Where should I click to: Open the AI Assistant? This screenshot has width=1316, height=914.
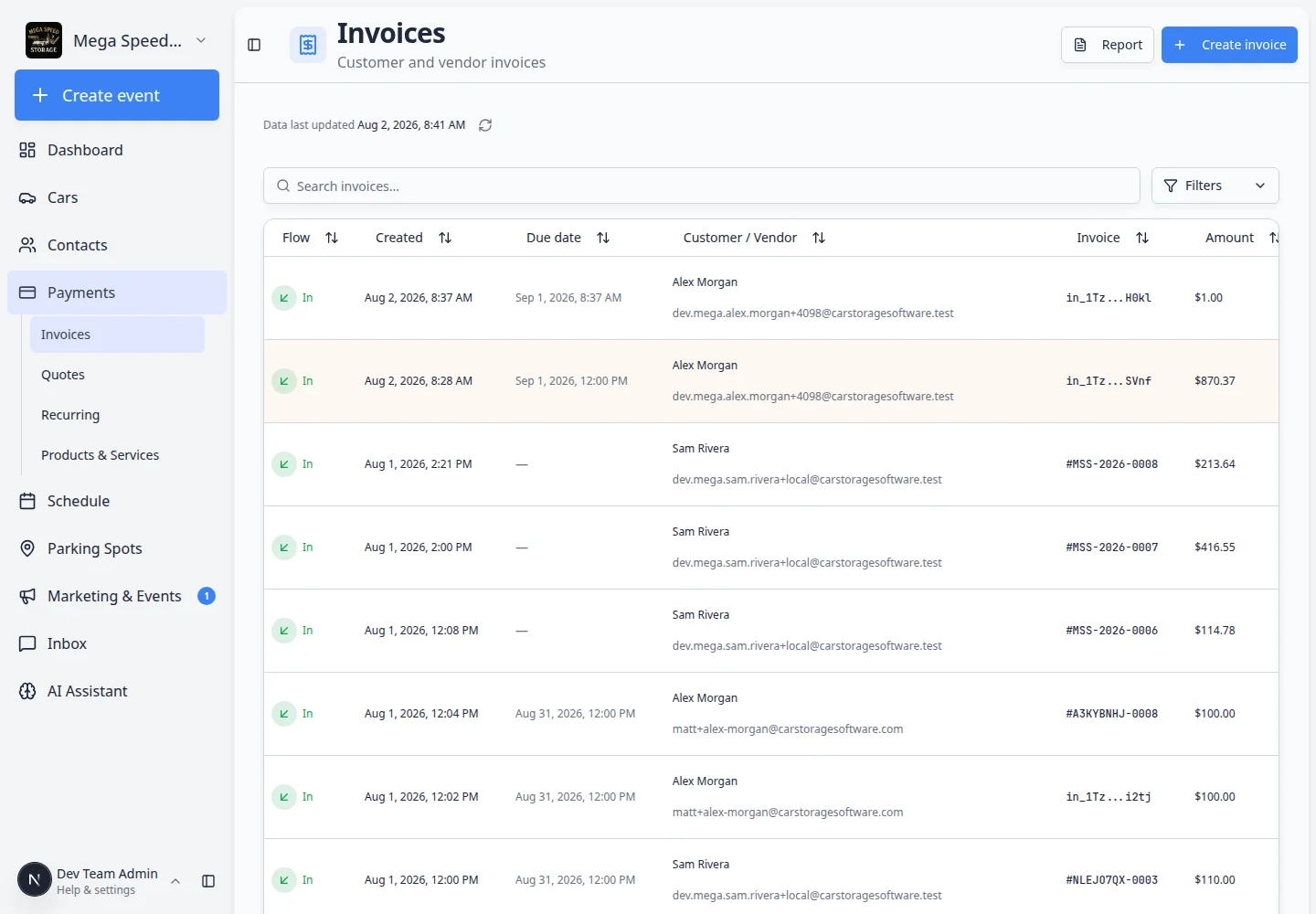pos(117,691)
